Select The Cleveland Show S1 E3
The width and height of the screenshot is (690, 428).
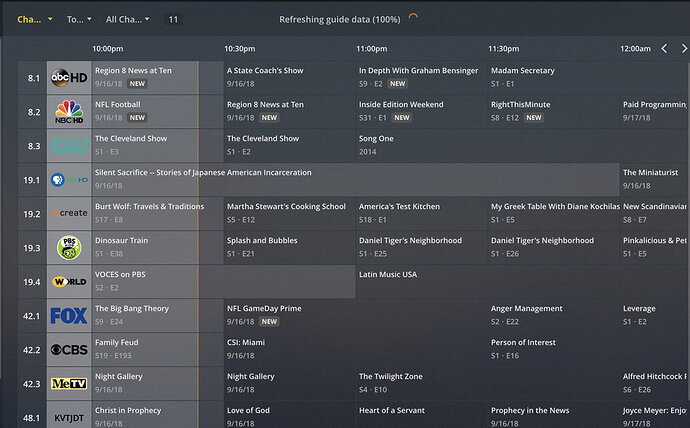pos(158,146)
